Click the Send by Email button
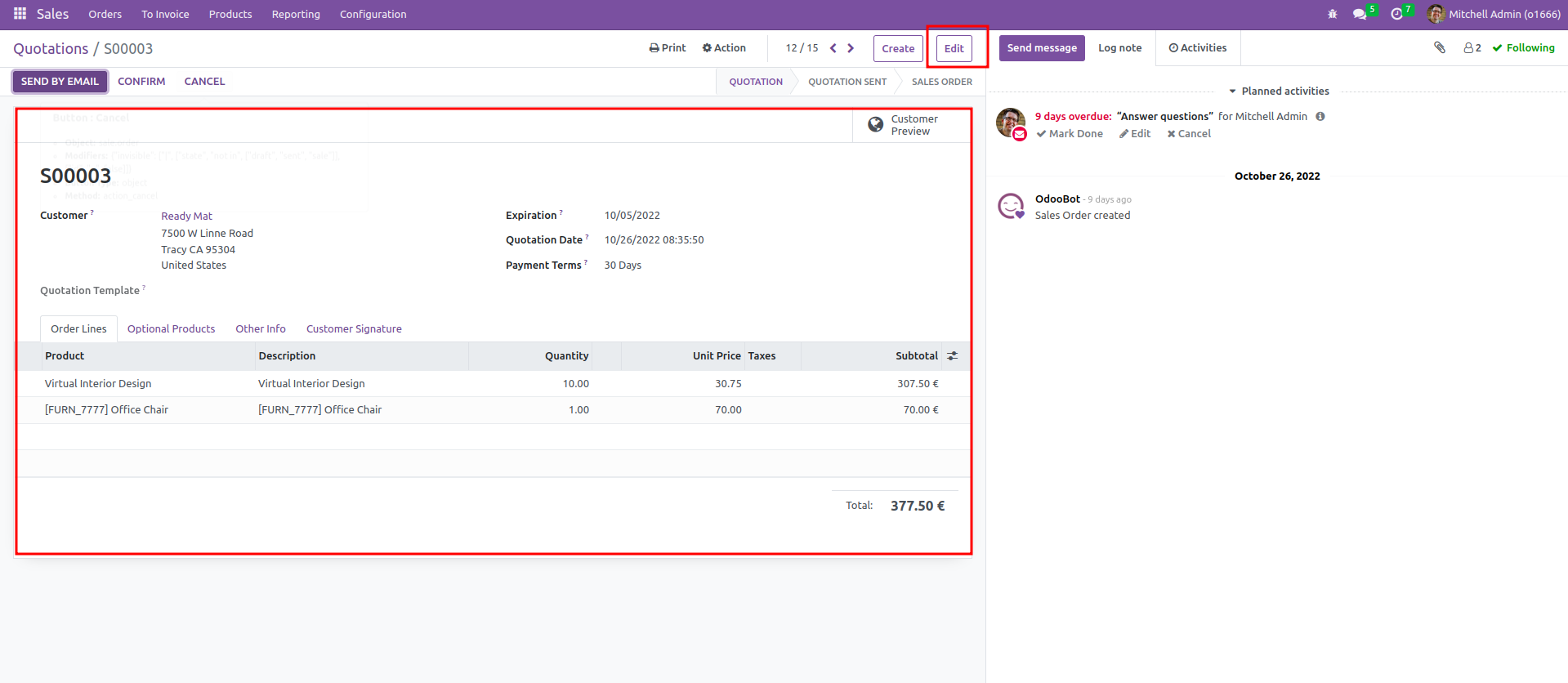Viewport: 1568px width, 683px height. coord(60,82)
